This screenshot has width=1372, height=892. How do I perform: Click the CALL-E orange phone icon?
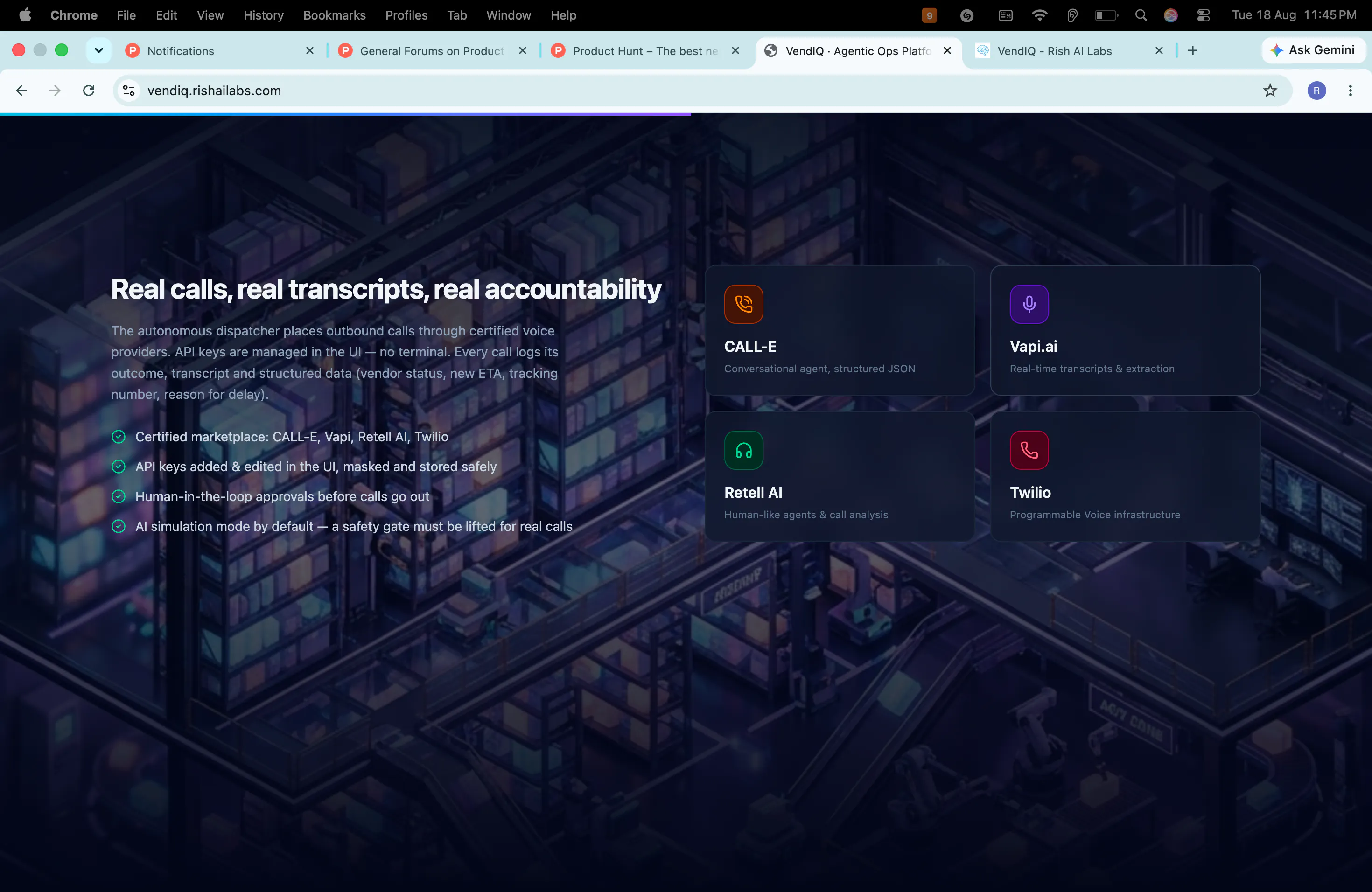[x=744, y=304]
